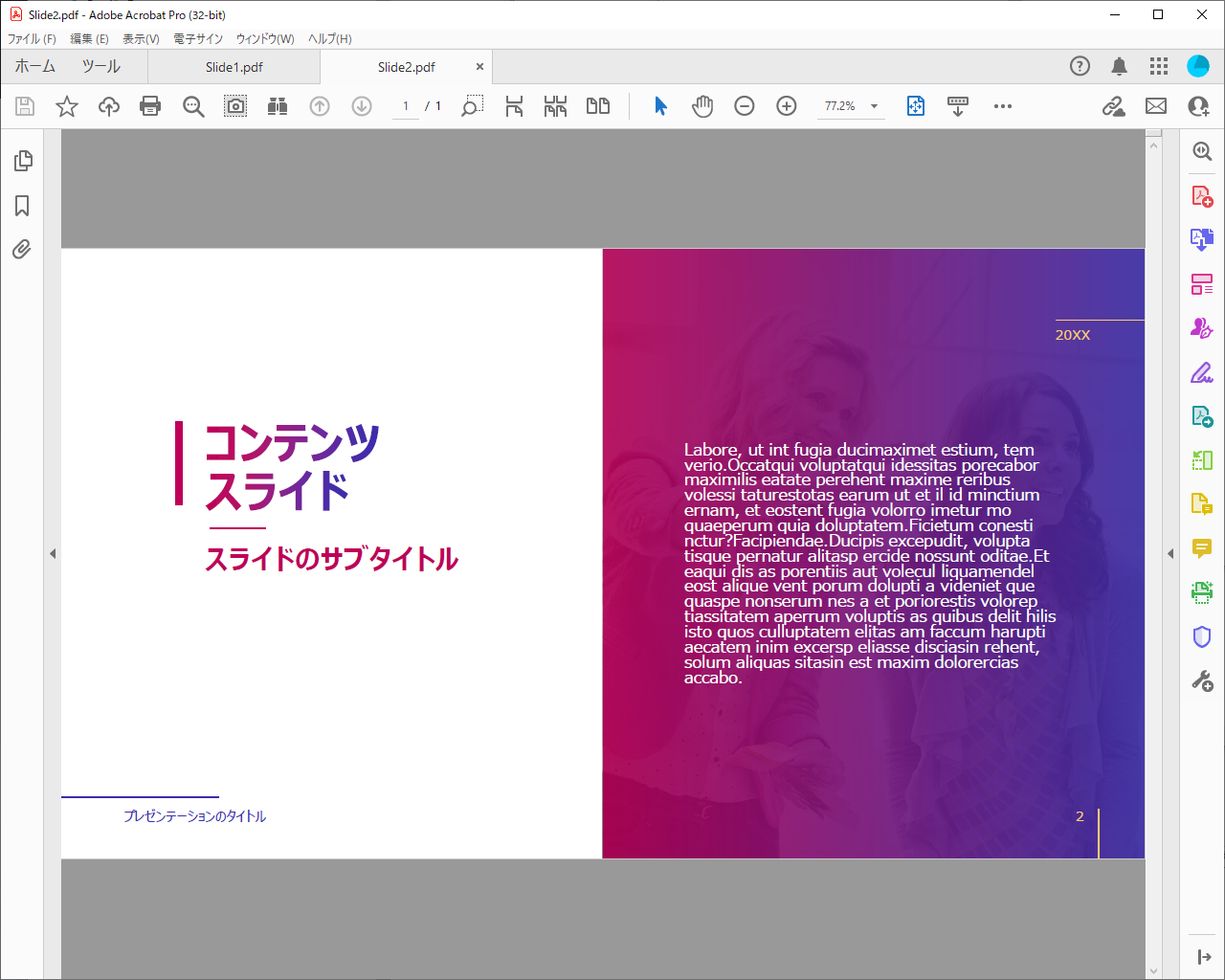Open the More Tools wrench icon

1202,680
